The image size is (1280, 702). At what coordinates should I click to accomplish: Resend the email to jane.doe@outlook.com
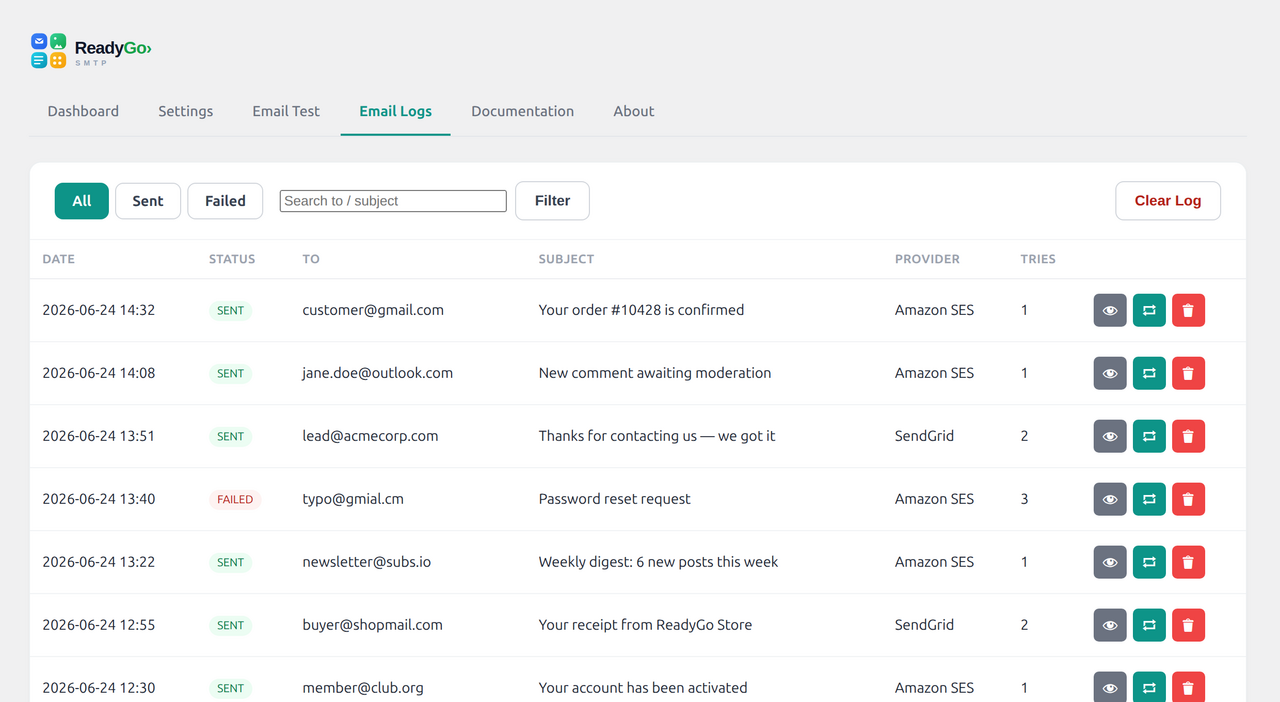[x=1149, y=373]
